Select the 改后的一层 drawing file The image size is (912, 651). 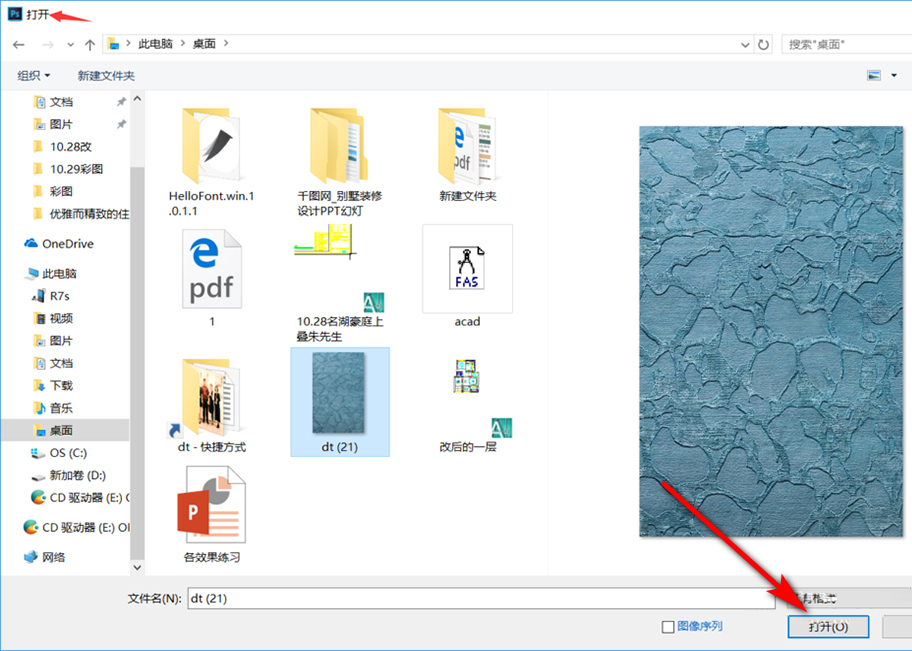[468, 405]
